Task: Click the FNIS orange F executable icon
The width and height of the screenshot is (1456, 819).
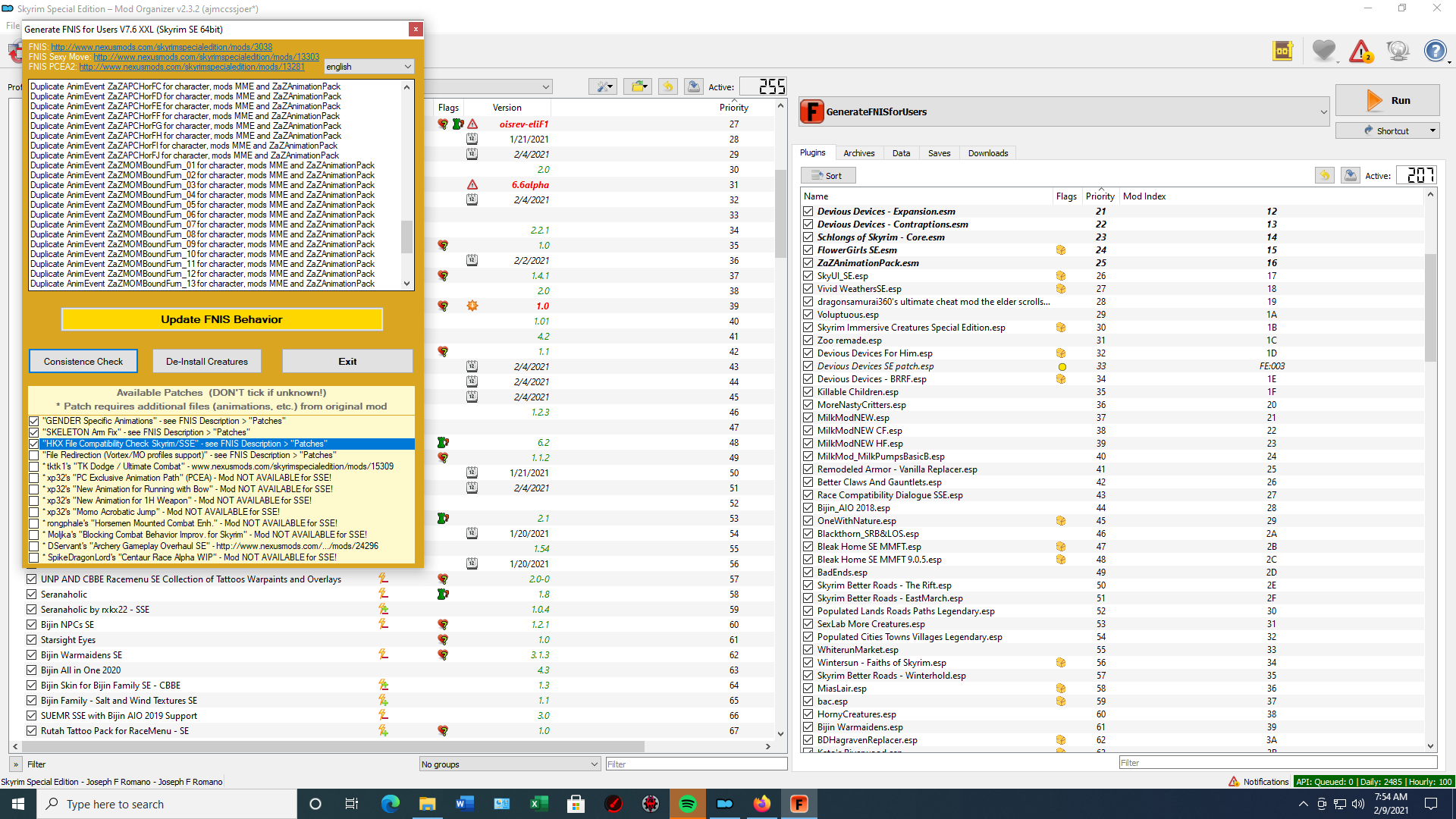Action: [811, 111]
